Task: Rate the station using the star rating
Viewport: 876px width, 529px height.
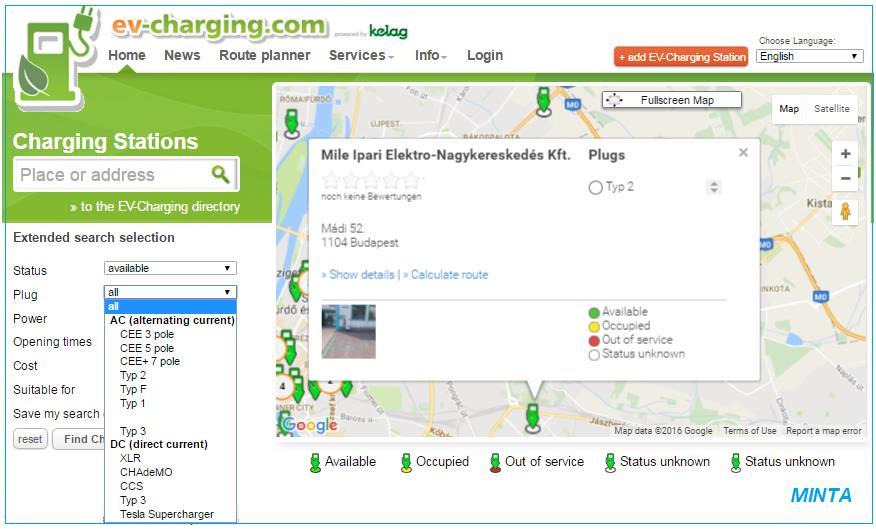Action: pos(372,180)
